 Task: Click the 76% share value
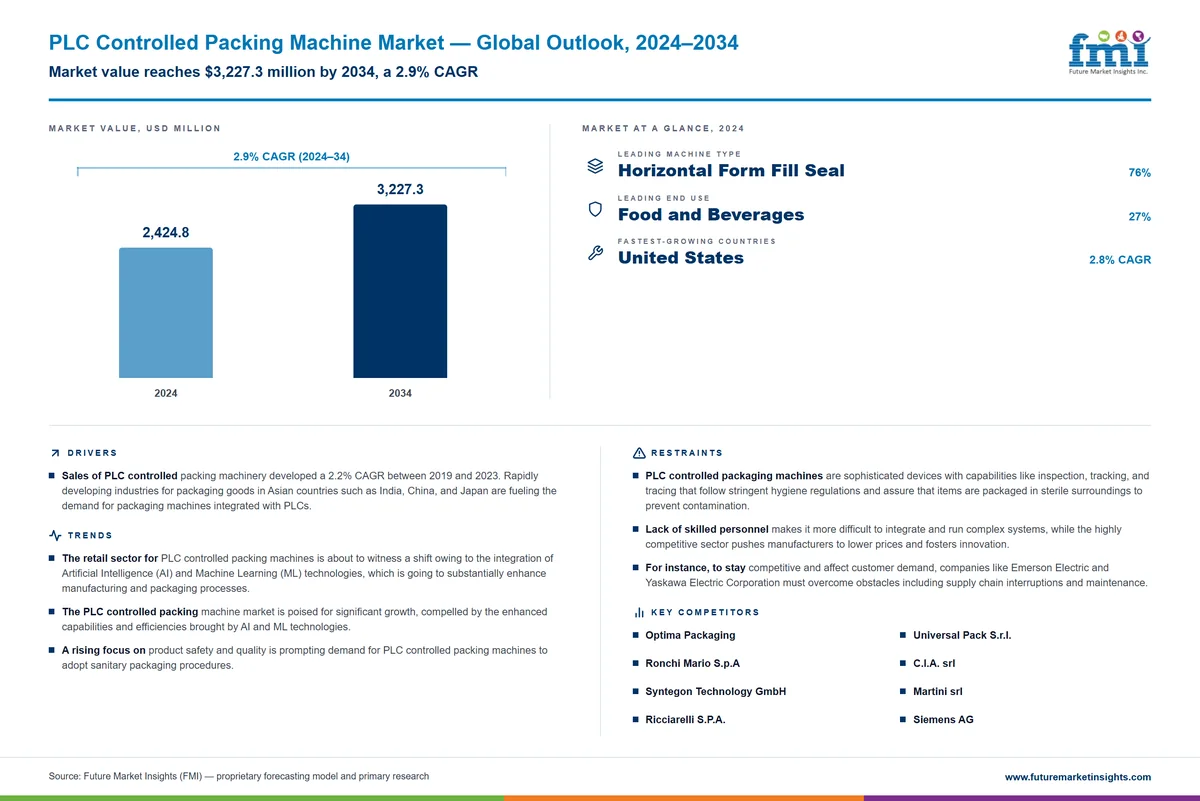(1139, 173)
